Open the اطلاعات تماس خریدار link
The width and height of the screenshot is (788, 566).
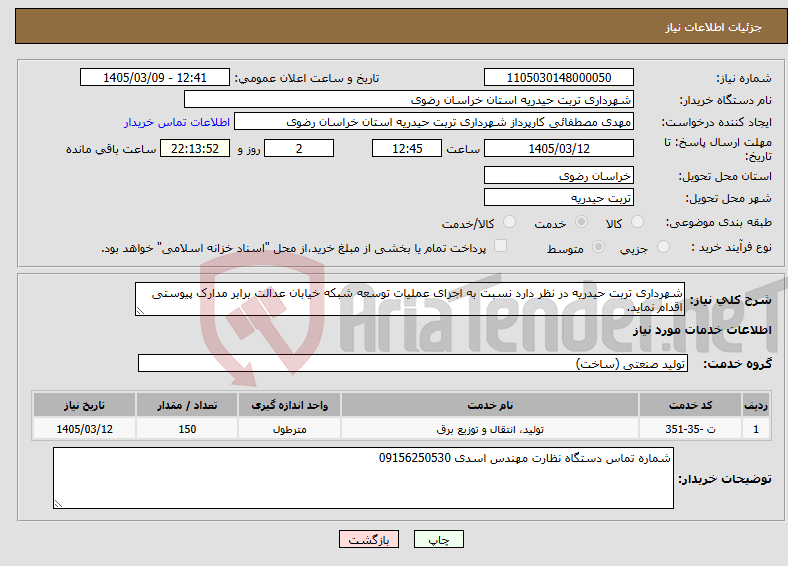tap(177, 122)
